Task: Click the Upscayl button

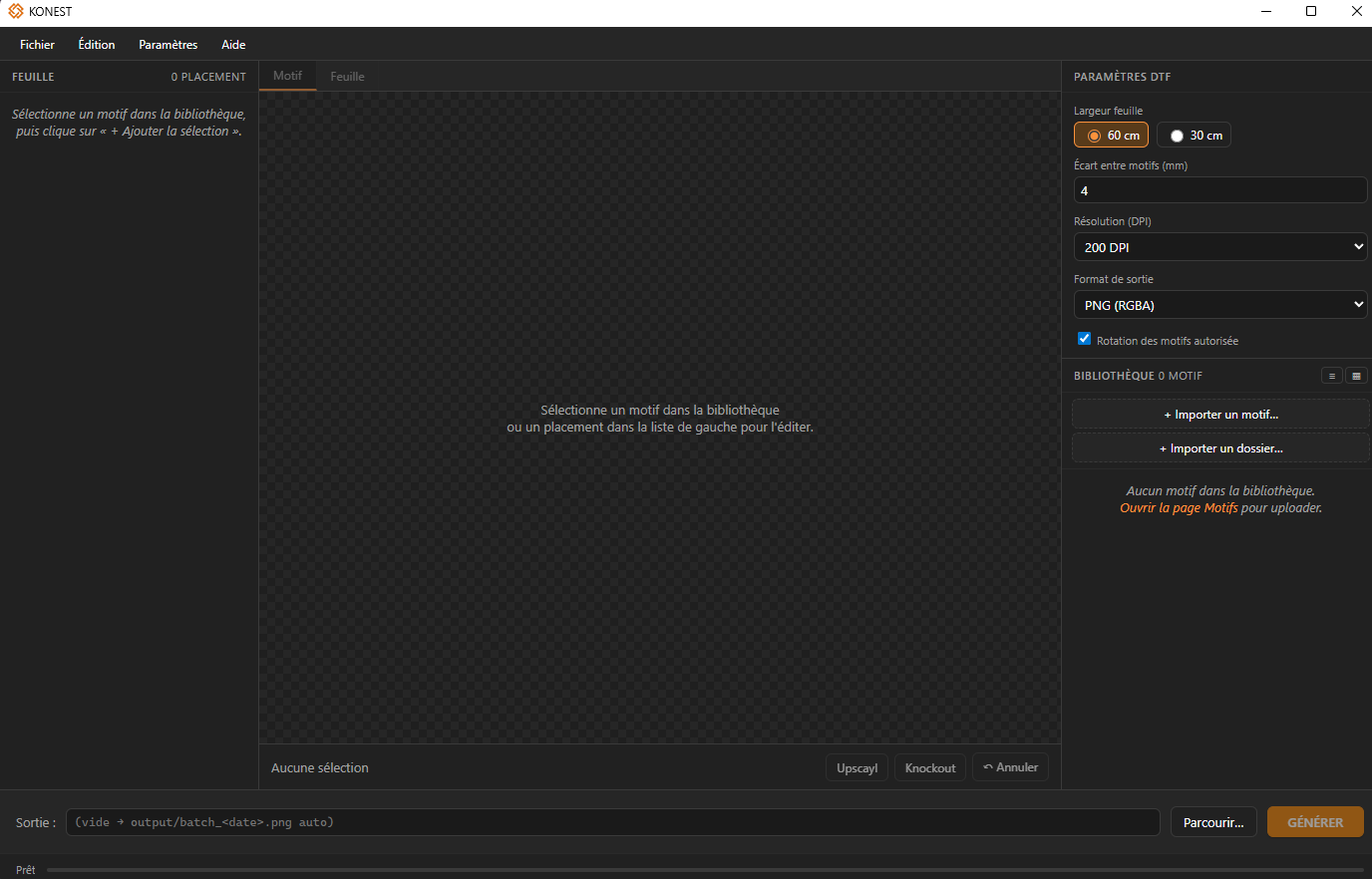Action: pos(857,768)
